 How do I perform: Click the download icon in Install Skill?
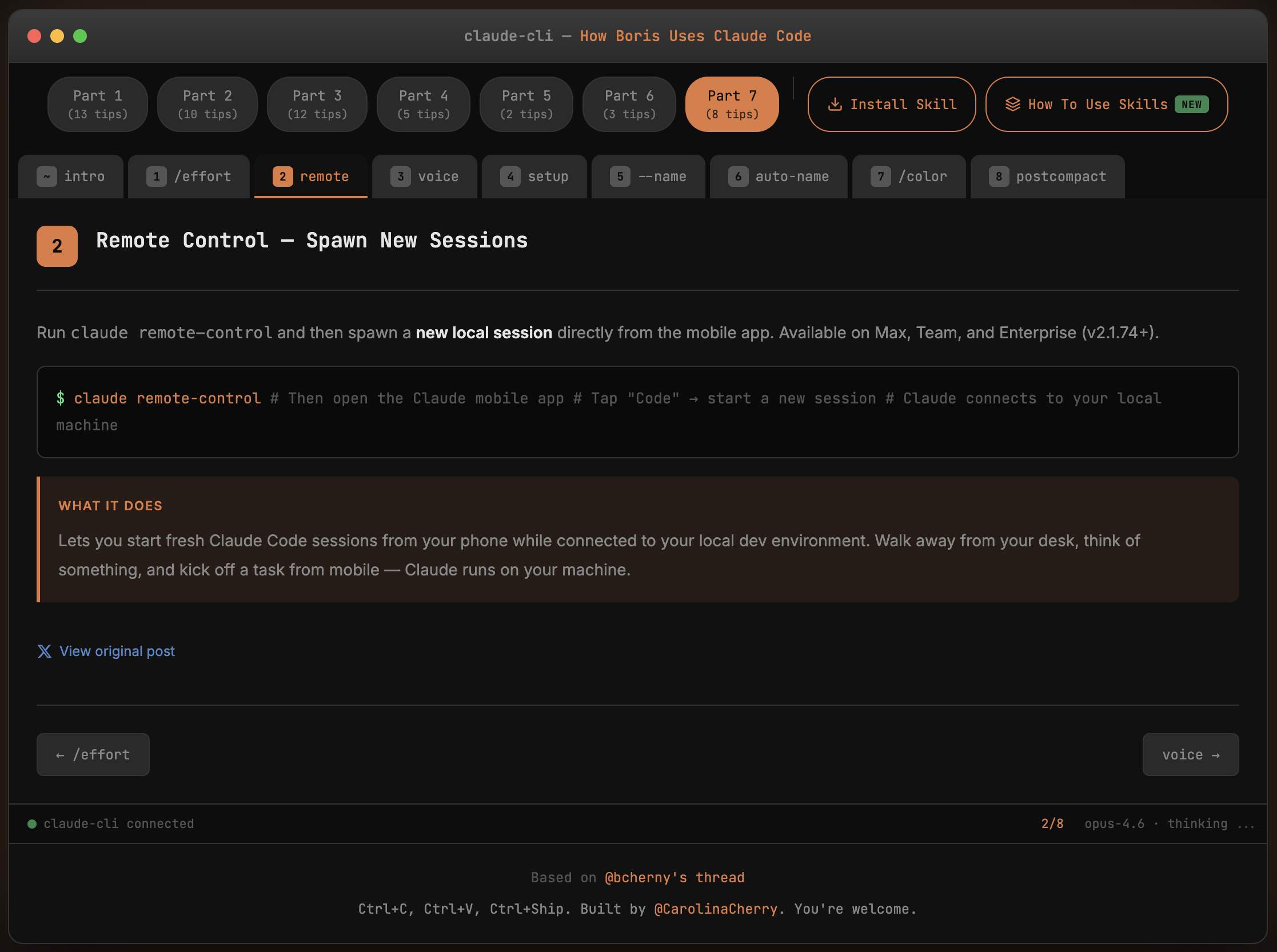834,105
